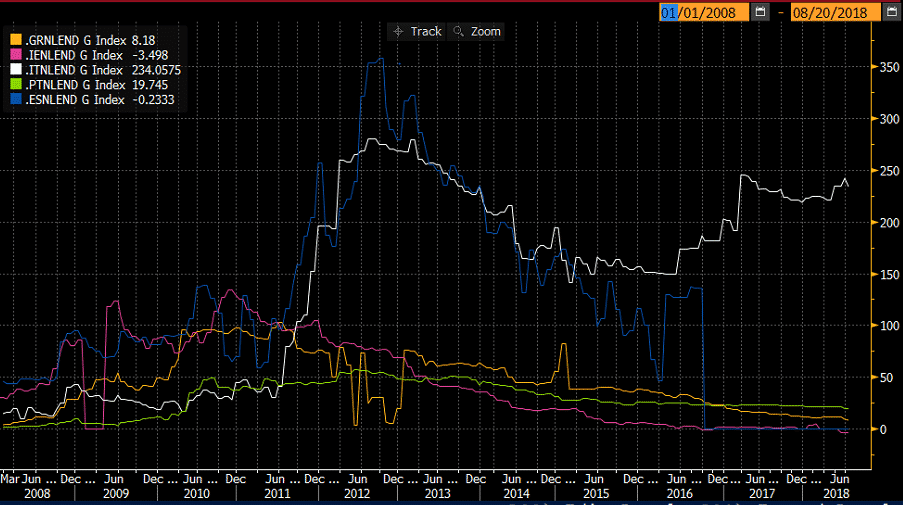This screenshot has width=903, height=505.
Task: Click the blue swatch for .ESNLEND
Action: 14,100
